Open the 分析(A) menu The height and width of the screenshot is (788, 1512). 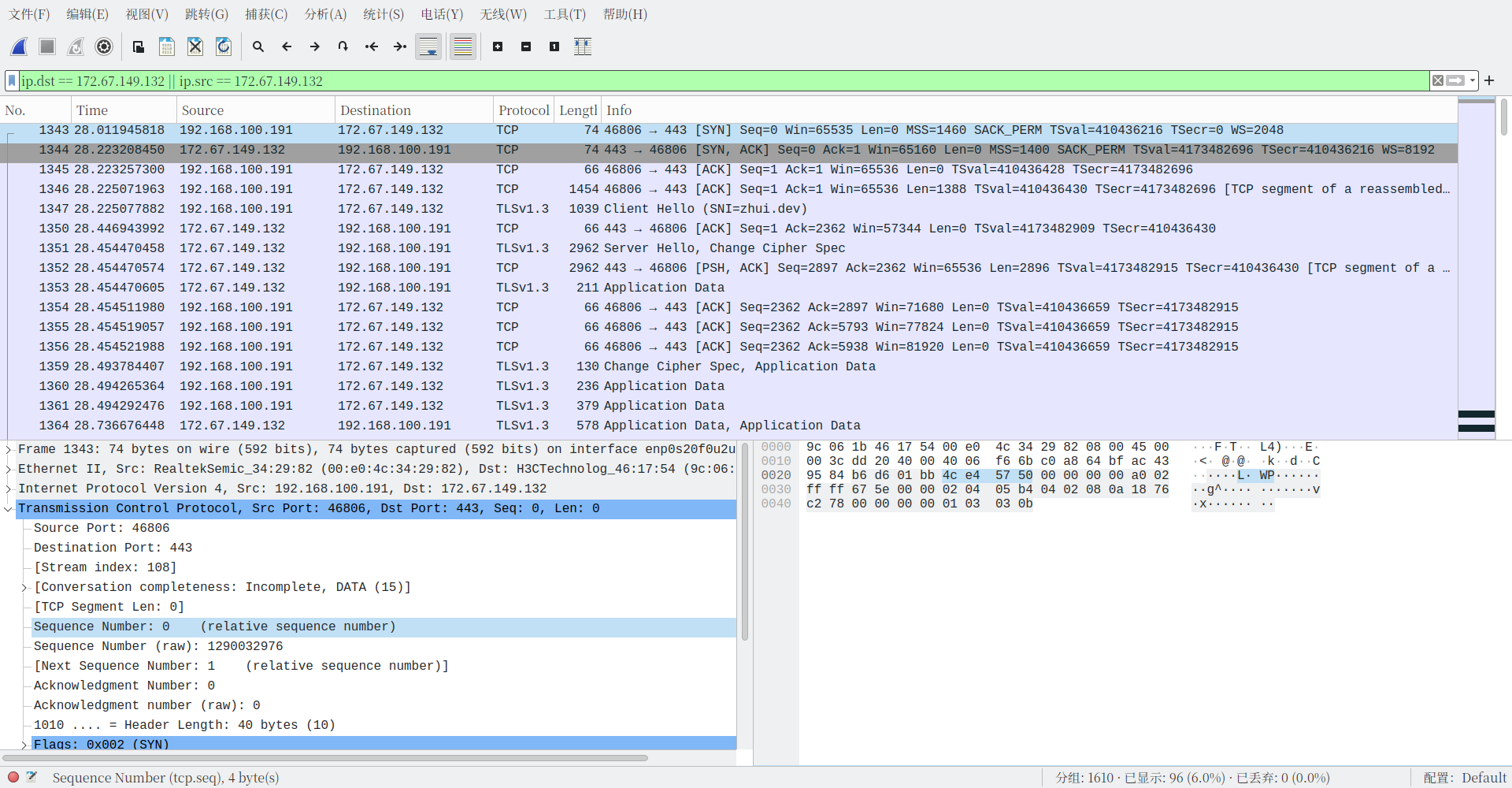(x=325, y=14)
